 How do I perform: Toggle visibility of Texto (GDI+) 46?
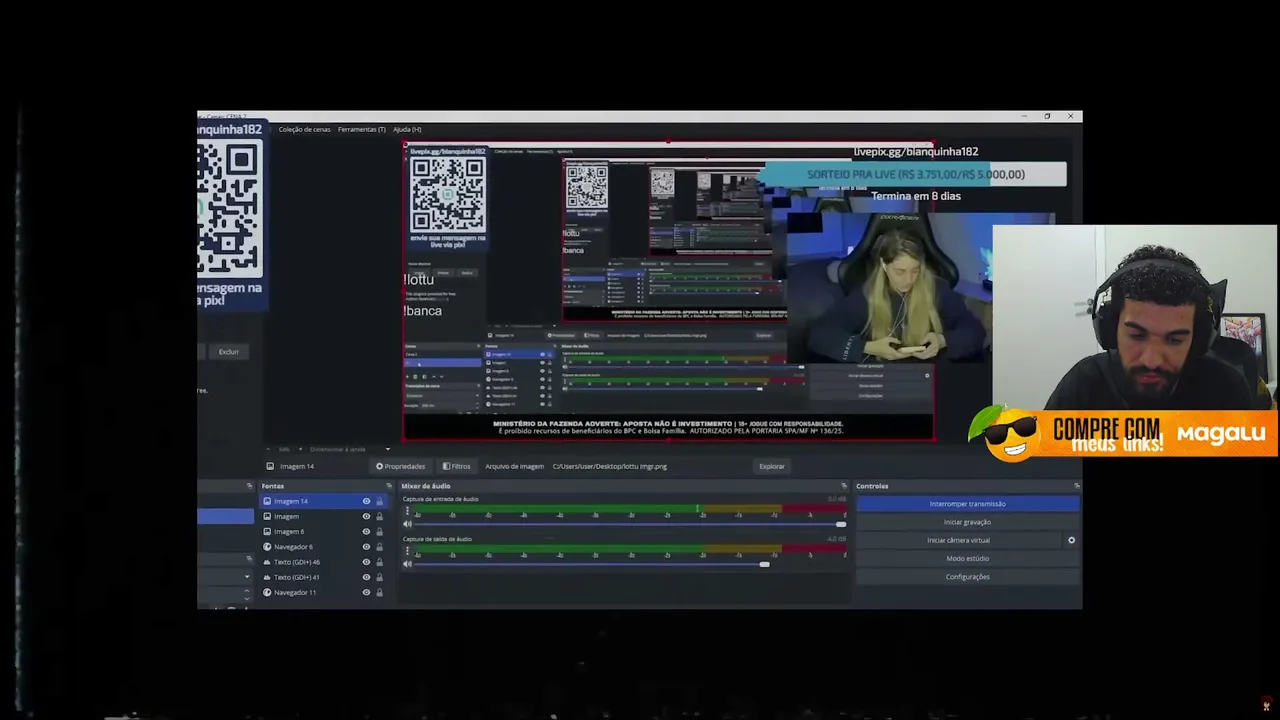point(366,562)
